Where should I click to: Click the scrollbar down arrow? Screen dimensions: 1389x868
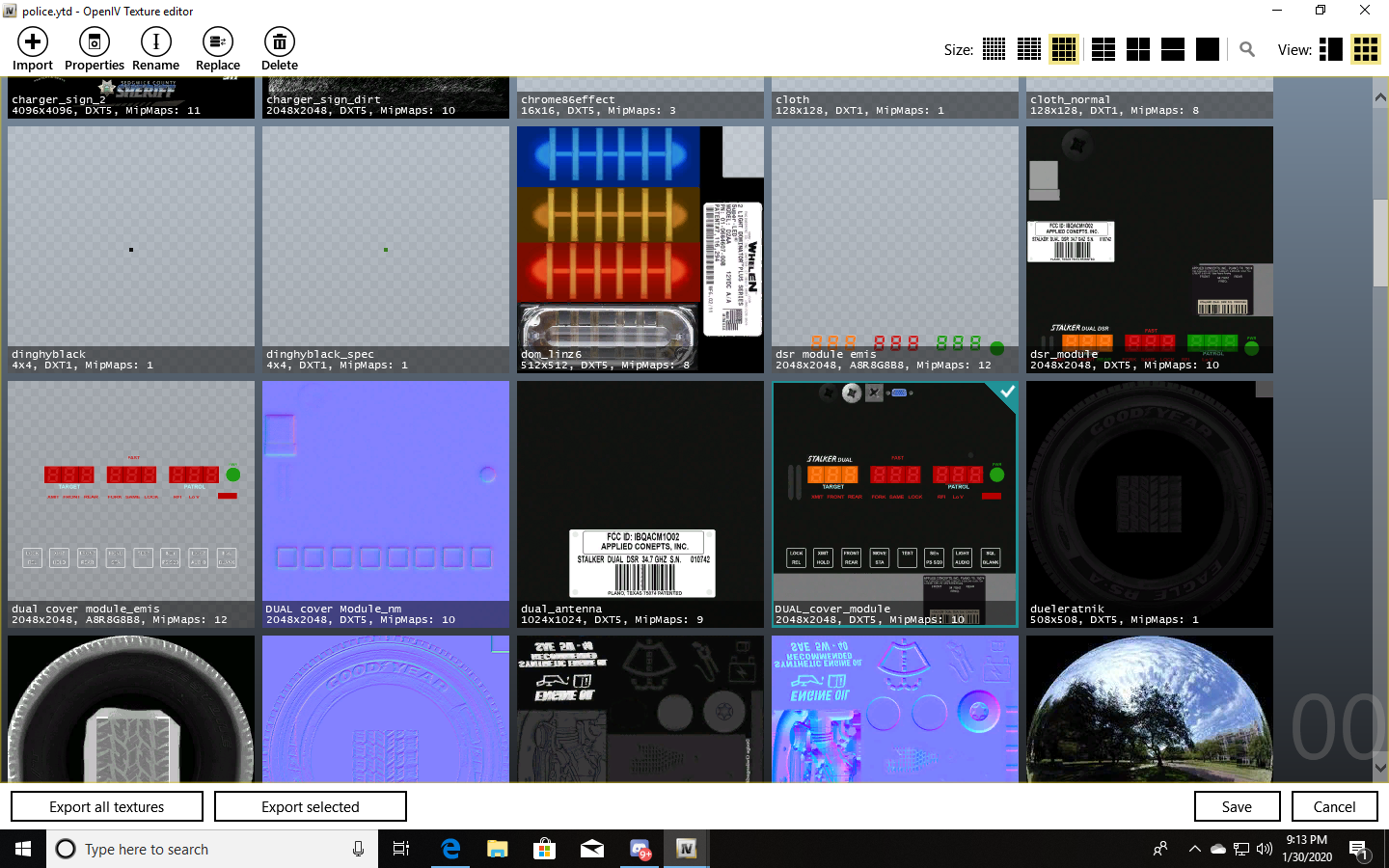pyautogui.click(x=1380, y=768)
